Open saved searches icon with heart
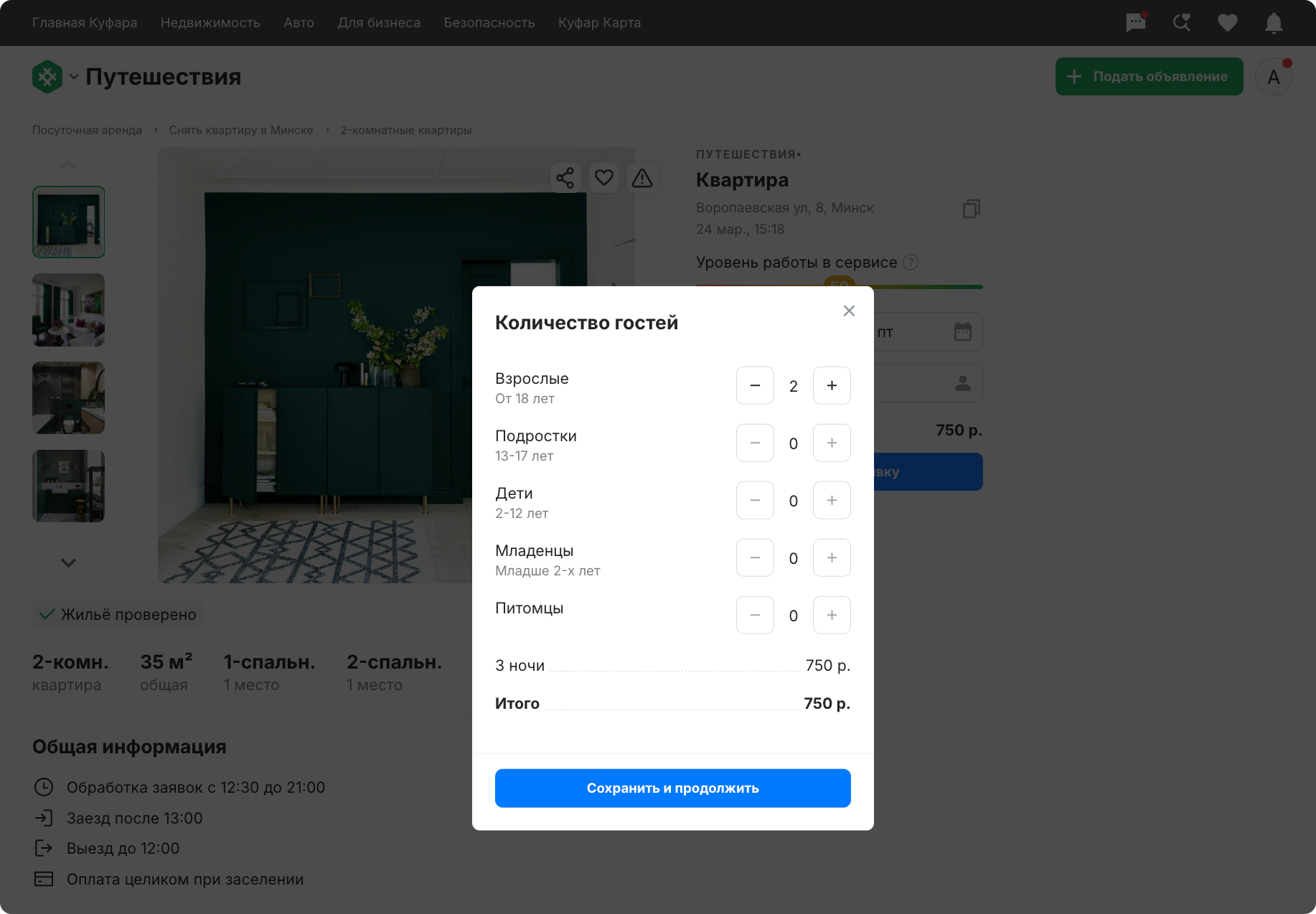Image resolution: width=1316 pixels, height=914 pixels. click(x=1182, y=23)
